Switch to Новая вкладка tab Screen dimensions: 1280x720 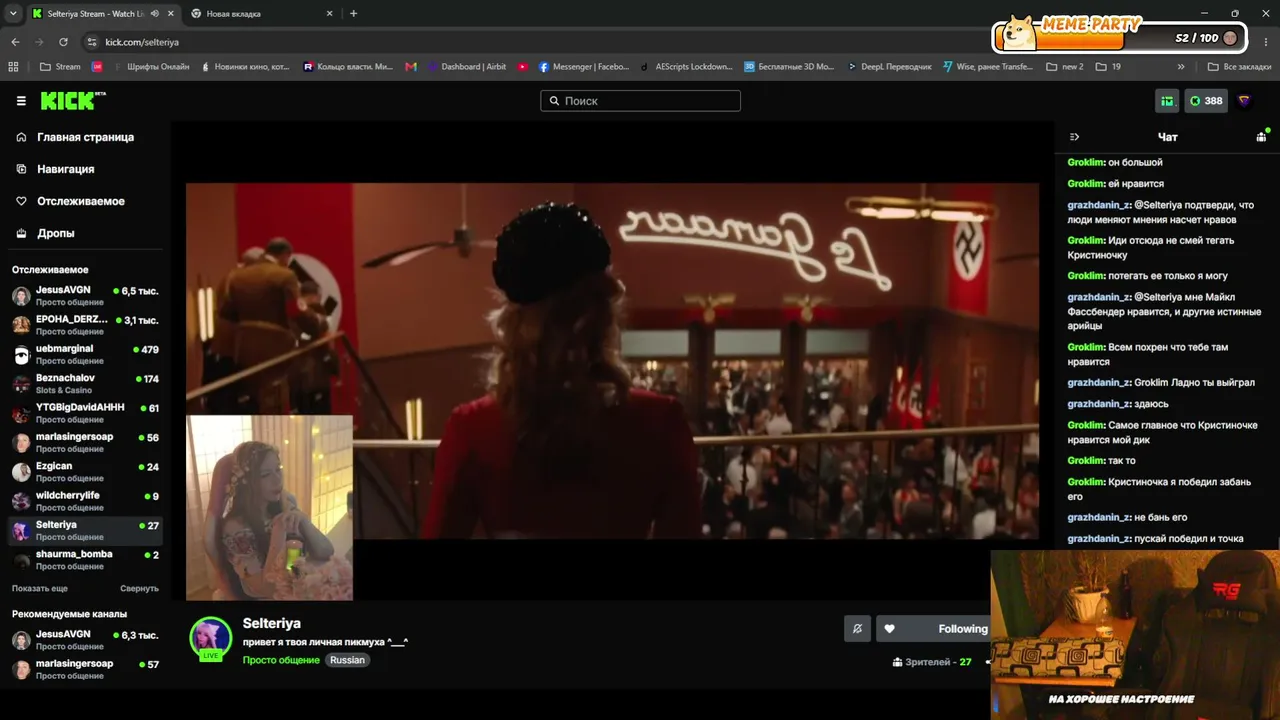261,14
